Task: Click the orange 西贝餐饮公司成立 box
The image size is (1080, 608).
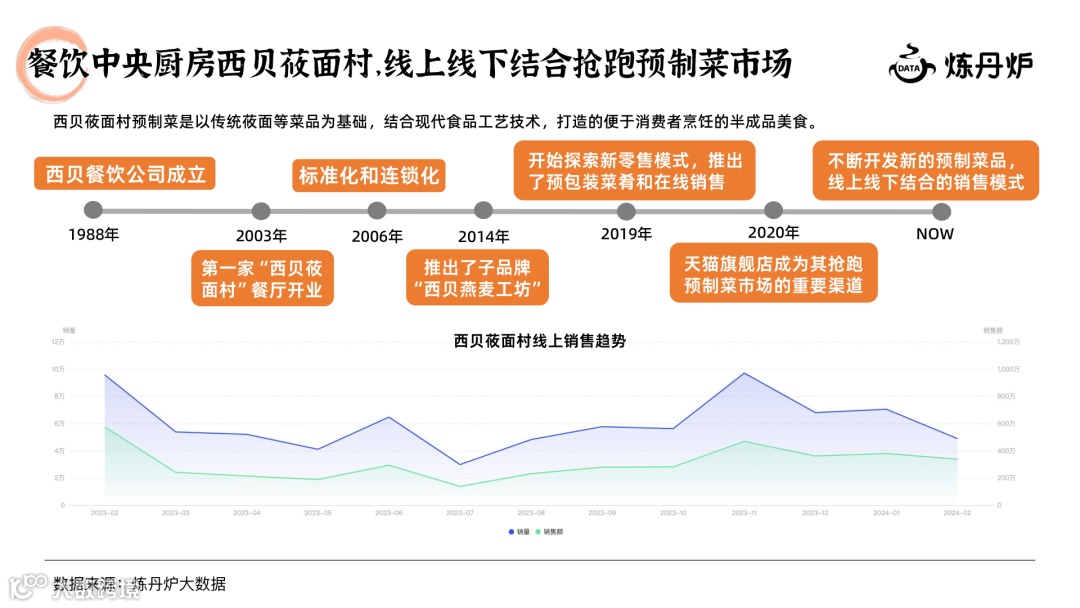Action: [x=125, y=174]
